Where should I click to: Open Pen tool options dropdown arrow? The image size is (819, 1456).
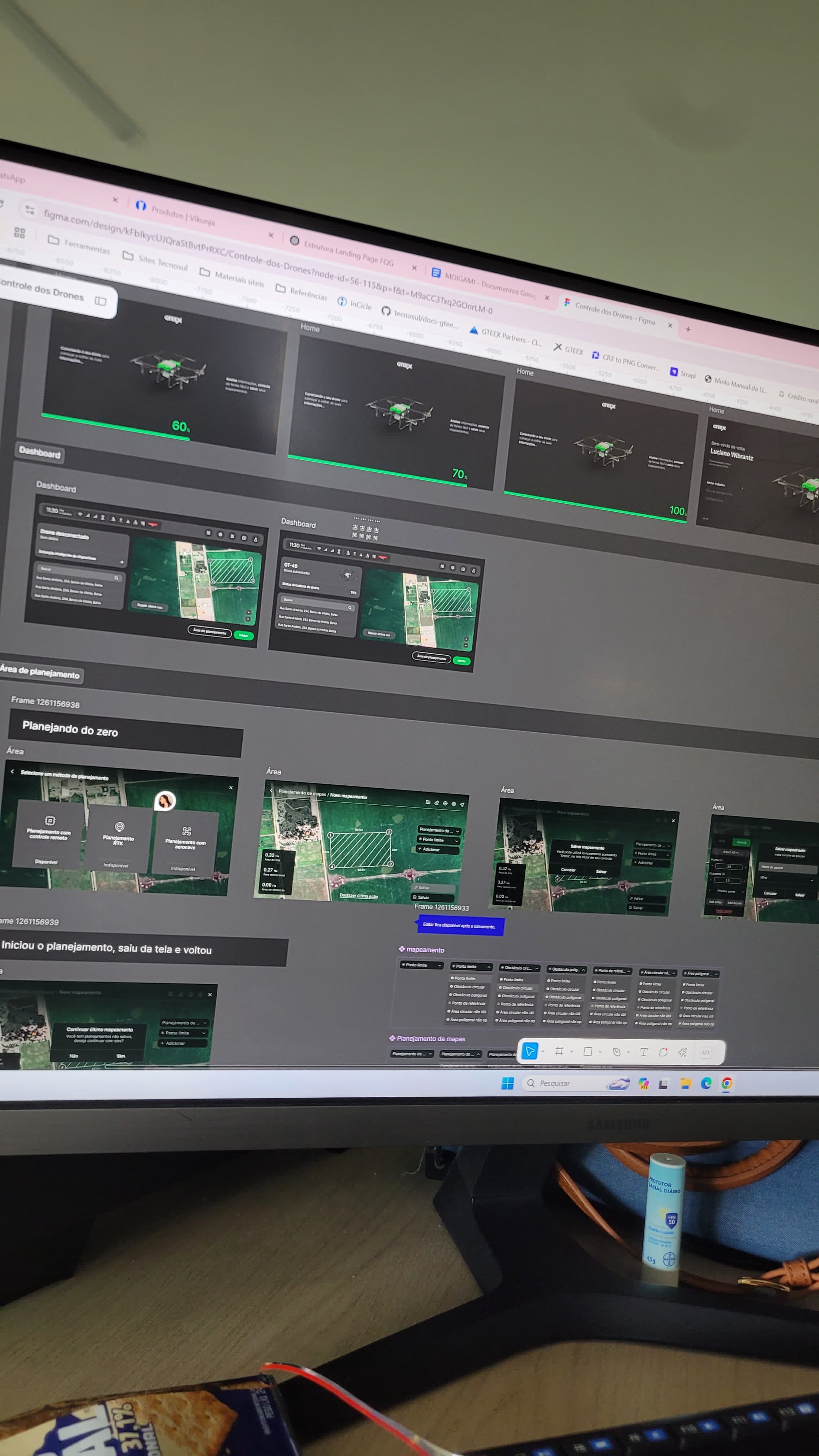(629, 1052)
